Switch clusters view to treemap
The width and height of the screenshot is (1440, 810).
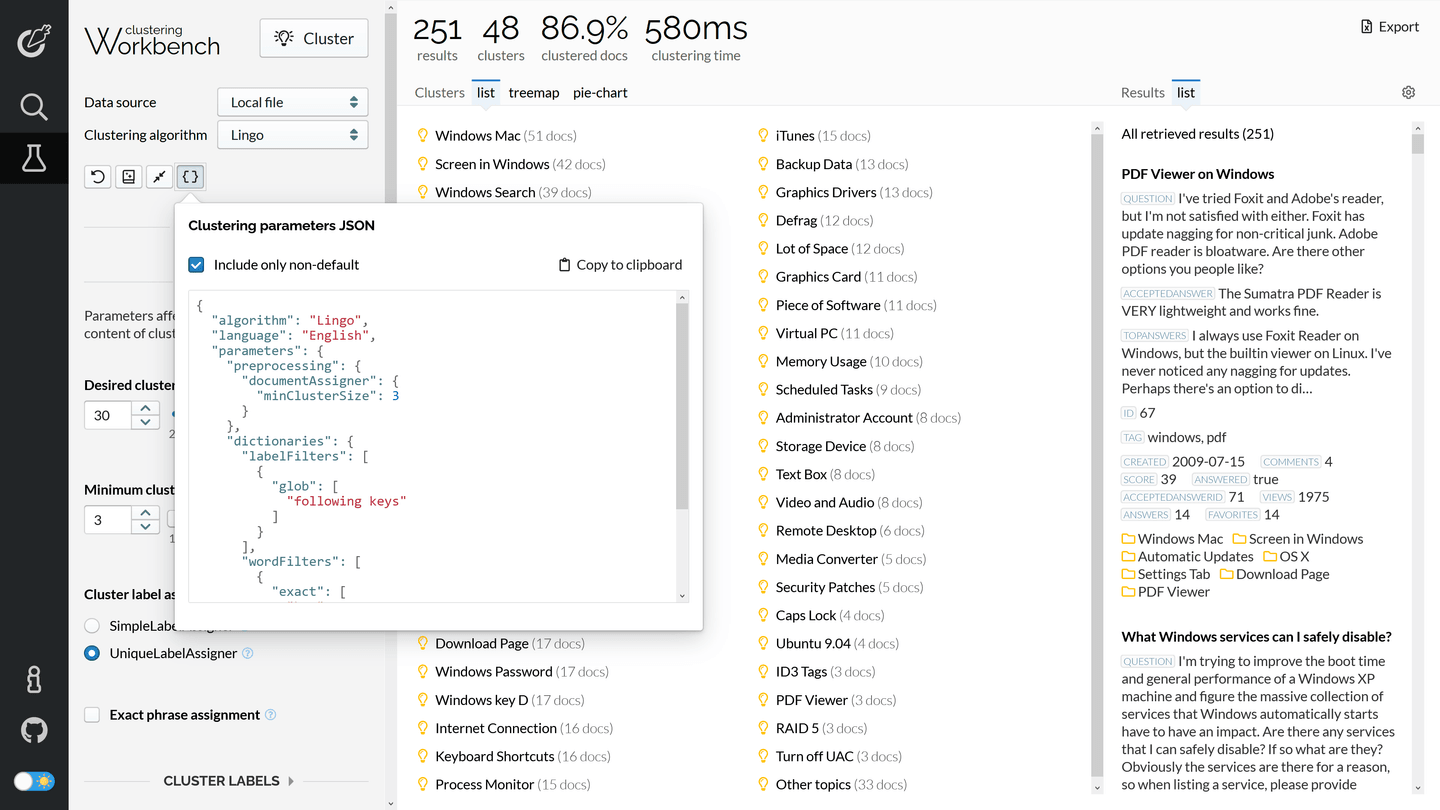pos(534,92)
